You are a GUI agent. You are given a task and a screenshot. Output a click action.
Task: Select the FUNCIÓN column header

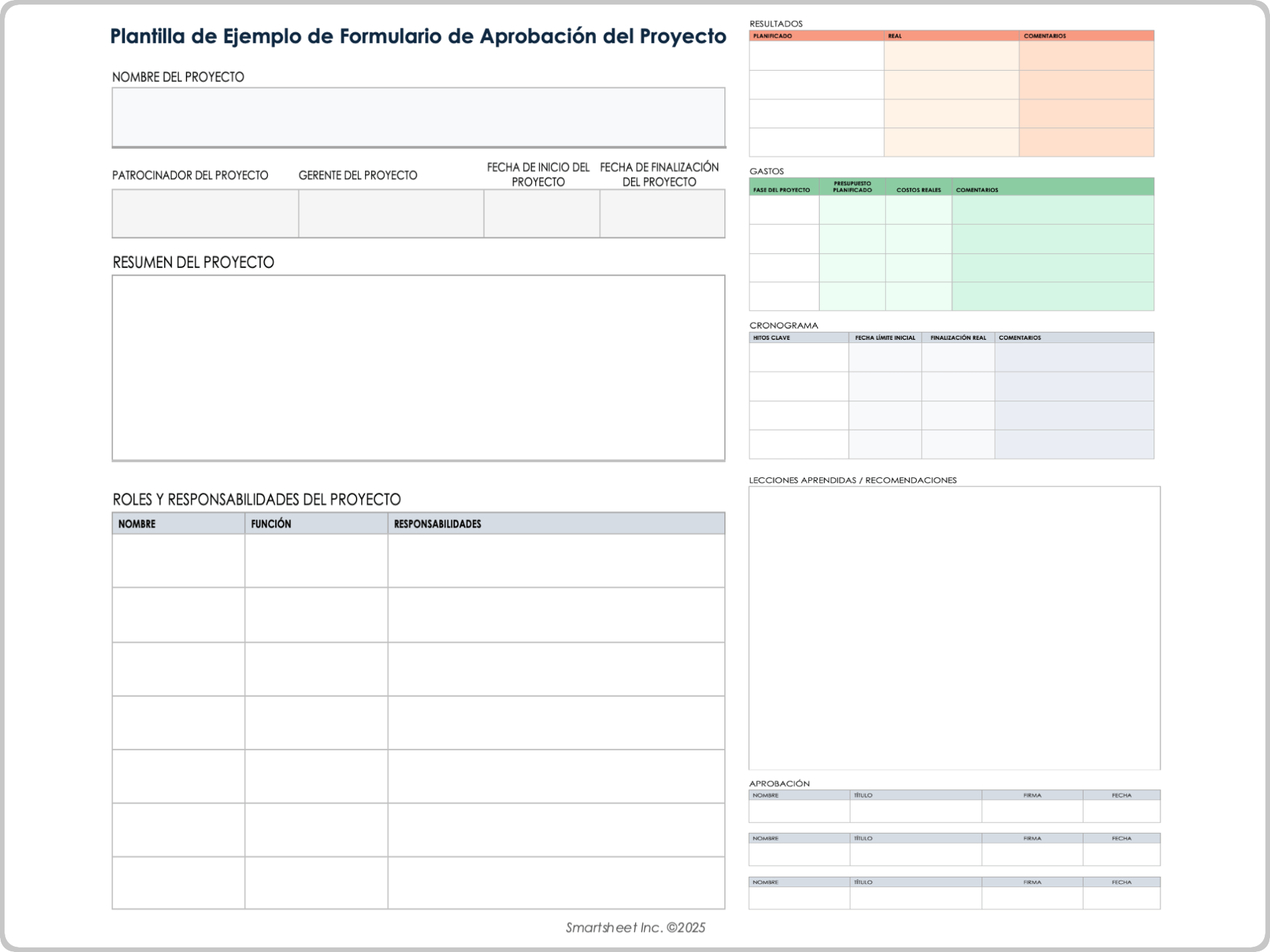[x=271, y=524]
